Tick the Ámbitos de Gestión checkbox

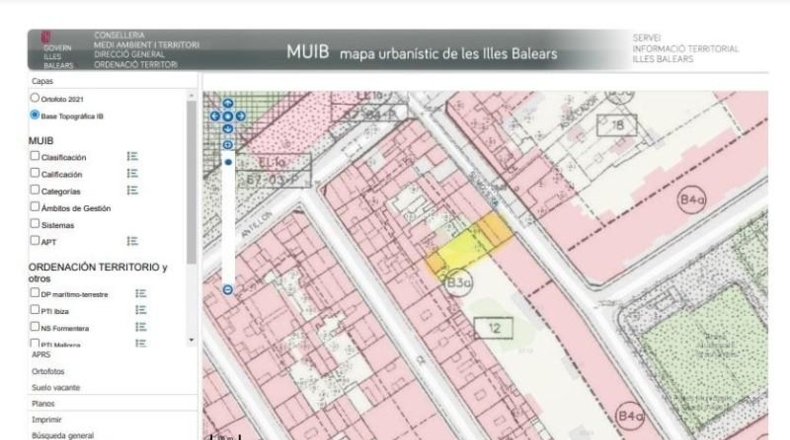(x=35, y=207)
